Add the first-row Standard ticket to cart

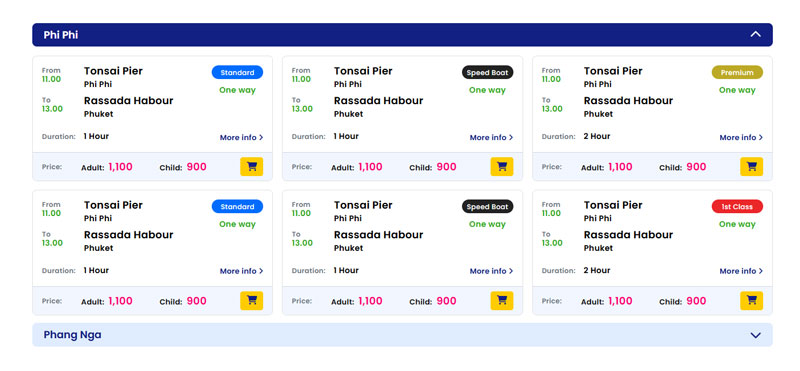tap(252, 166)
